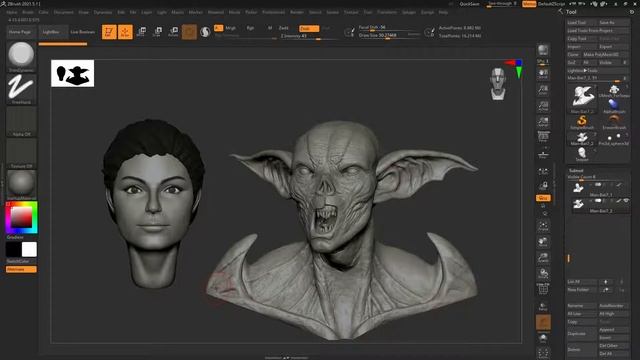The height and width of the screenshot is (360, 640).
Task: Click the Frame icon on right shelf
Action: tap(543, 226)
